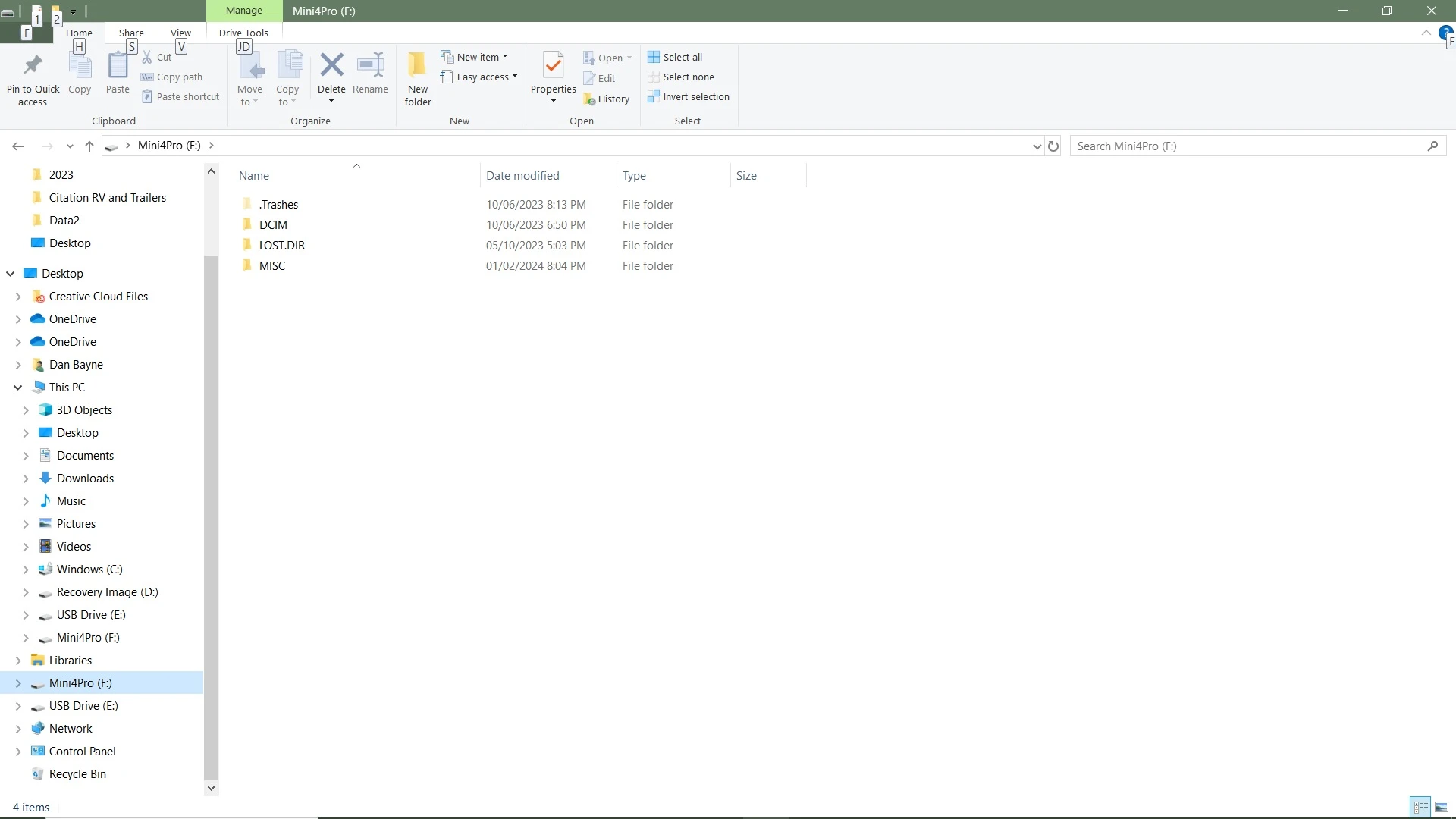Open the Move to menu
The image size is (1456, 819).
coord(249,79)
